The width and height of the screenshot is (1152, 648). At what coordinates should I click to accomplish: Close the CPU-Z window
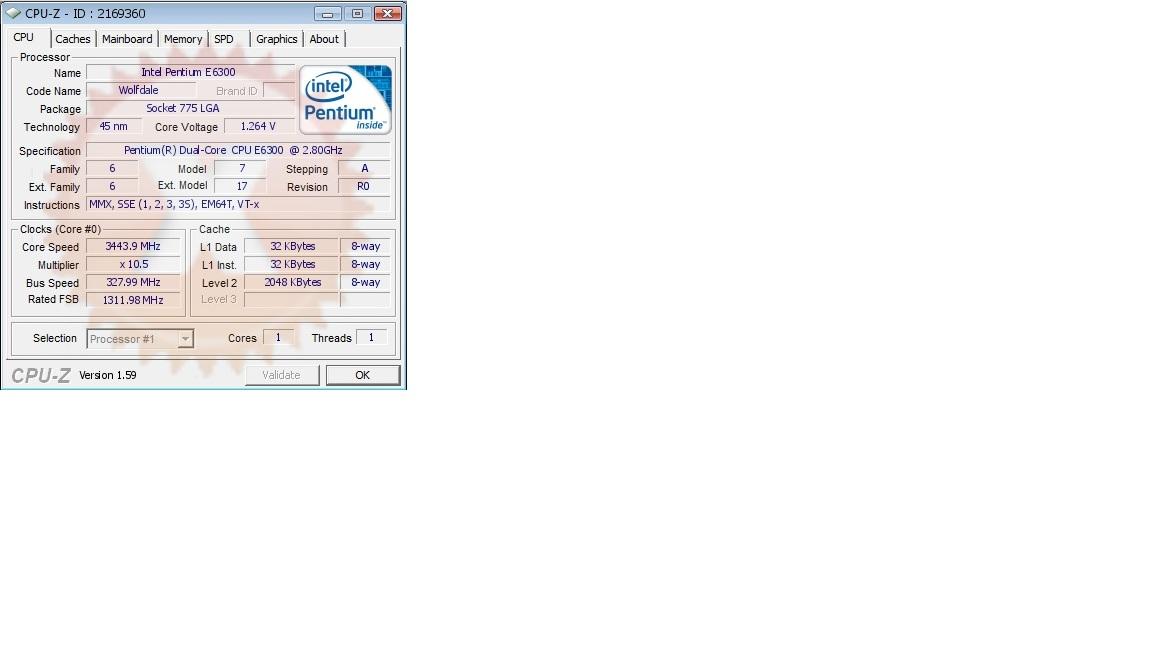387,13
